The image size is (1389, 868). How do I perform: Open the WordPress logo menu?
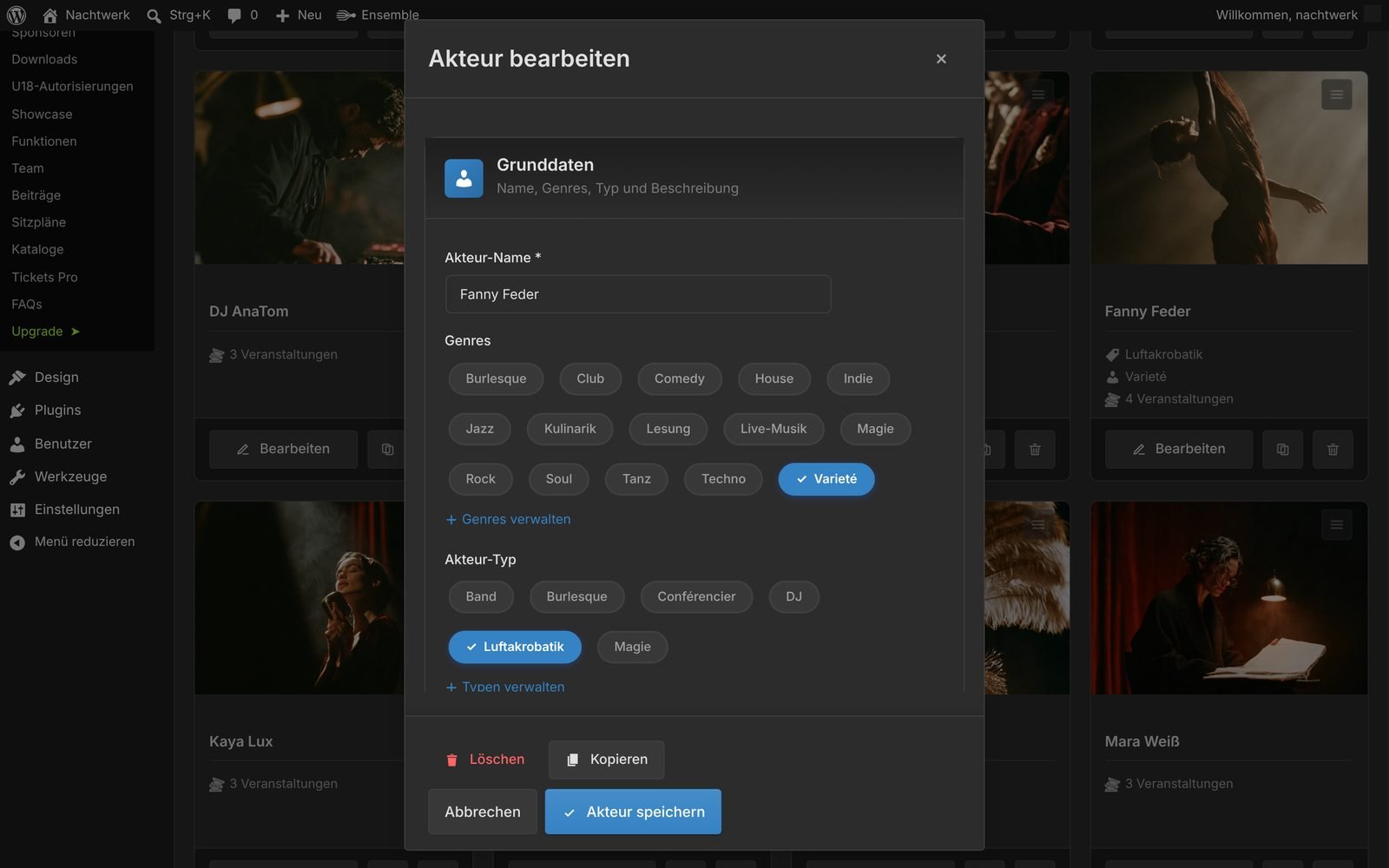[16, 15]
